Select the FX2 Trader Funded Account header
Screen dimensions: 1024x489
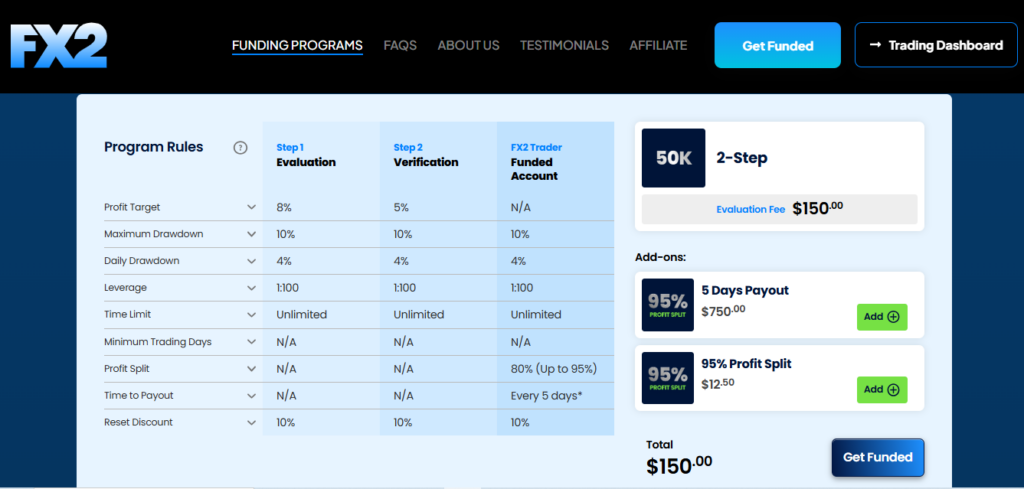536,162
